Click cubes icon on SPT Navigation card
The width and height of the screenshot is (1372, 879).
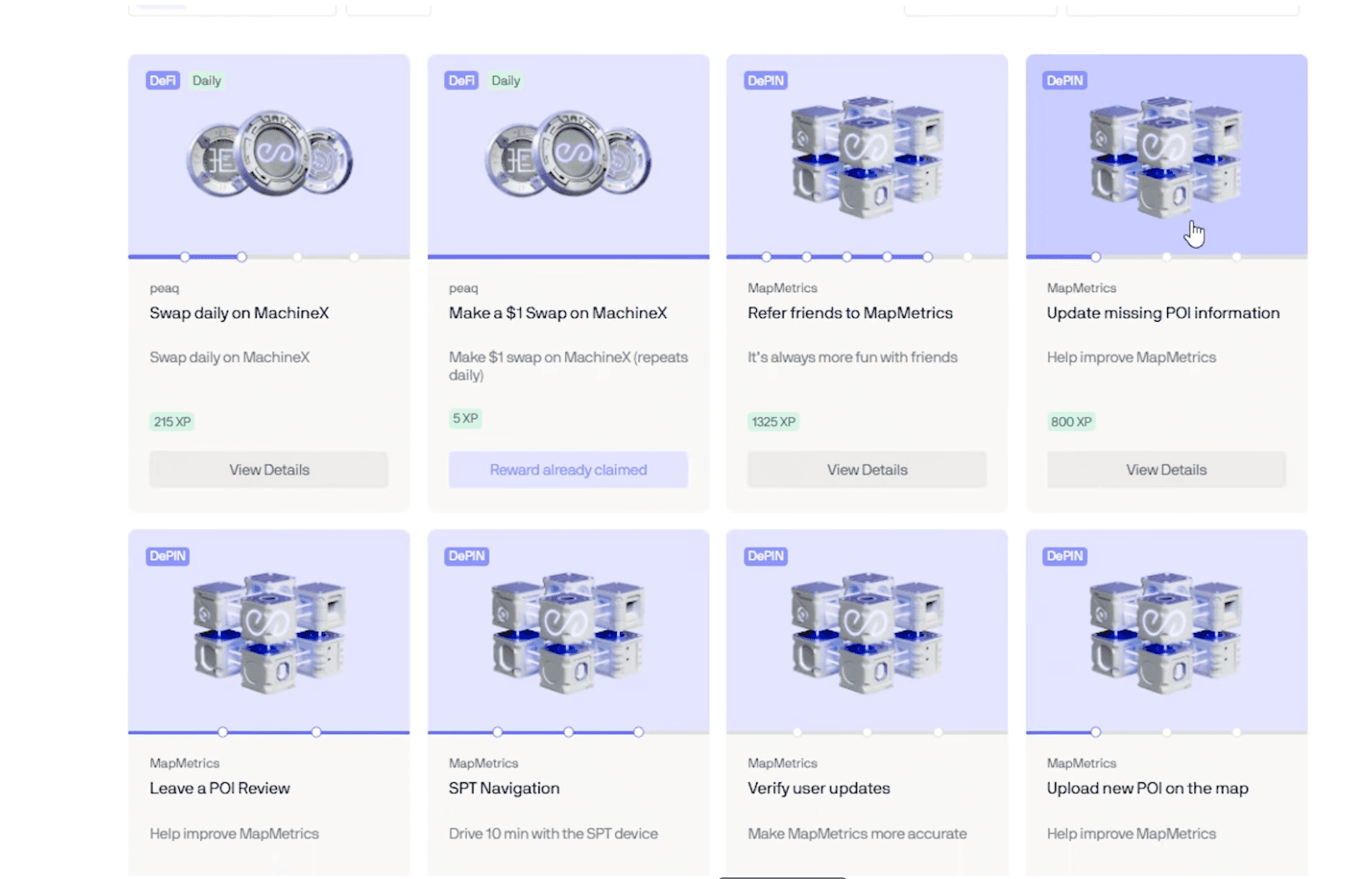pyautogui.click(x=568, y=631)
